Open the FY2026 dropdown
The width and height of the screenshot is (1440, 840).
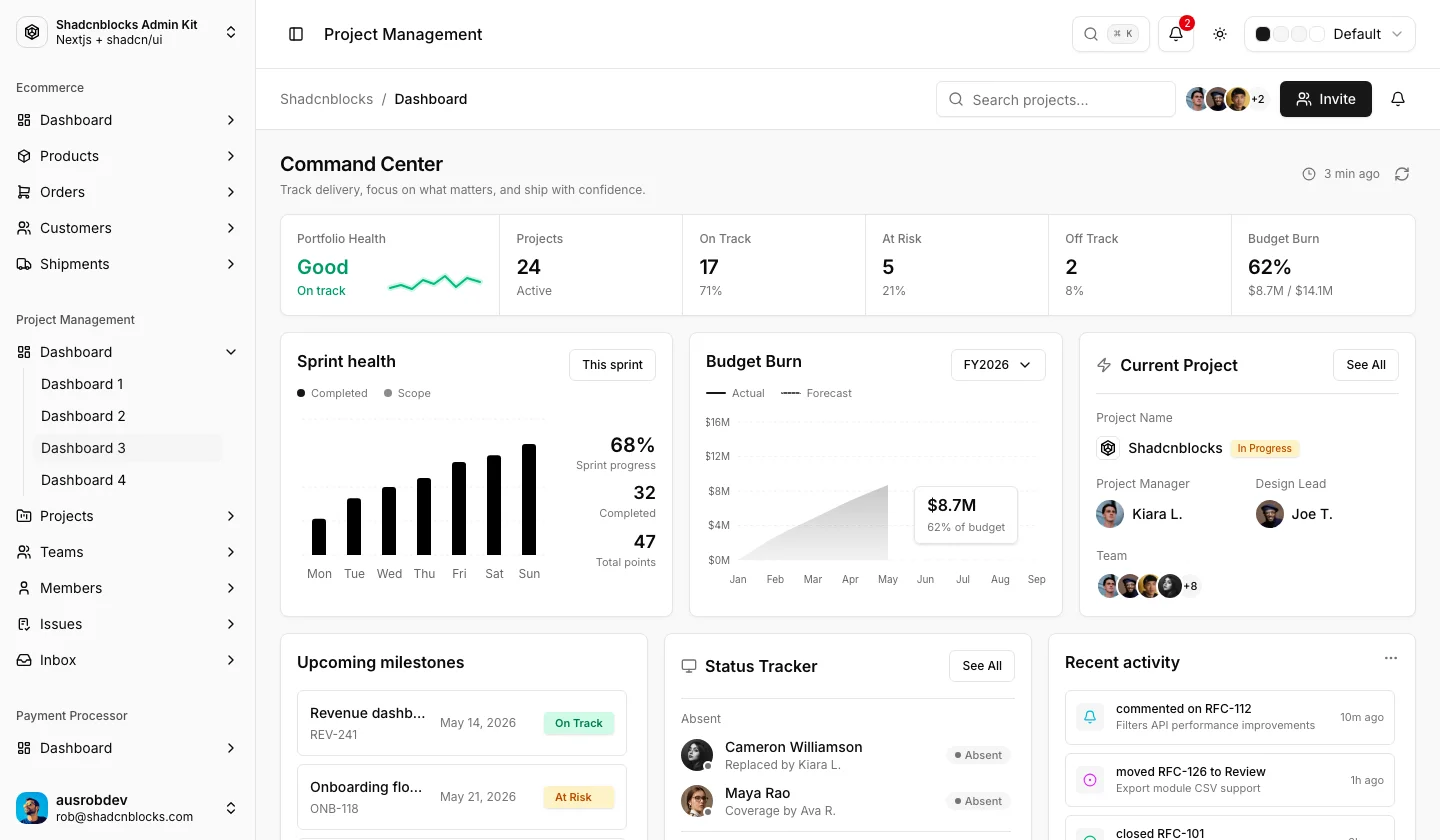998,365
